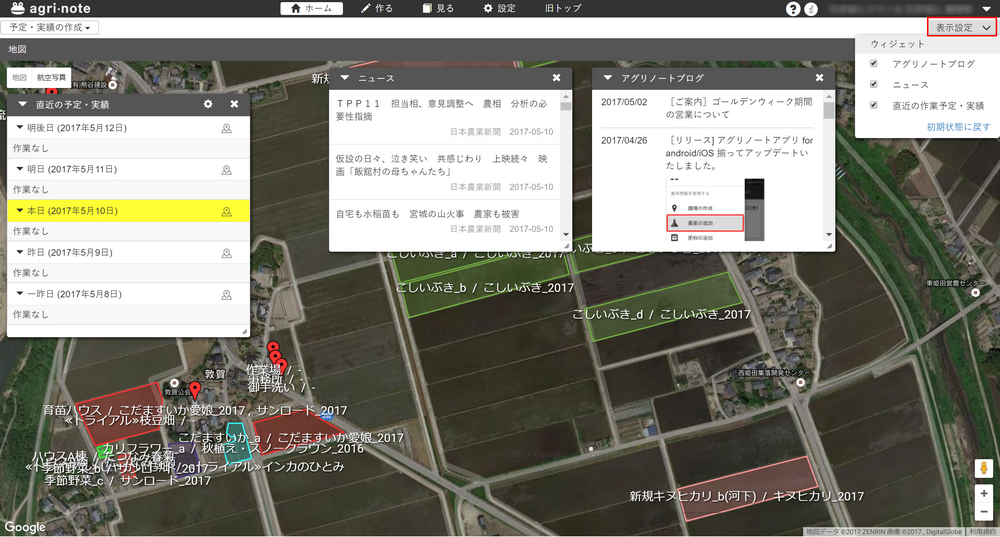The height and width of the screenshot is (537, 1000).
Task: Close the アグリノートブログ widget
Action: pos(820,78)
